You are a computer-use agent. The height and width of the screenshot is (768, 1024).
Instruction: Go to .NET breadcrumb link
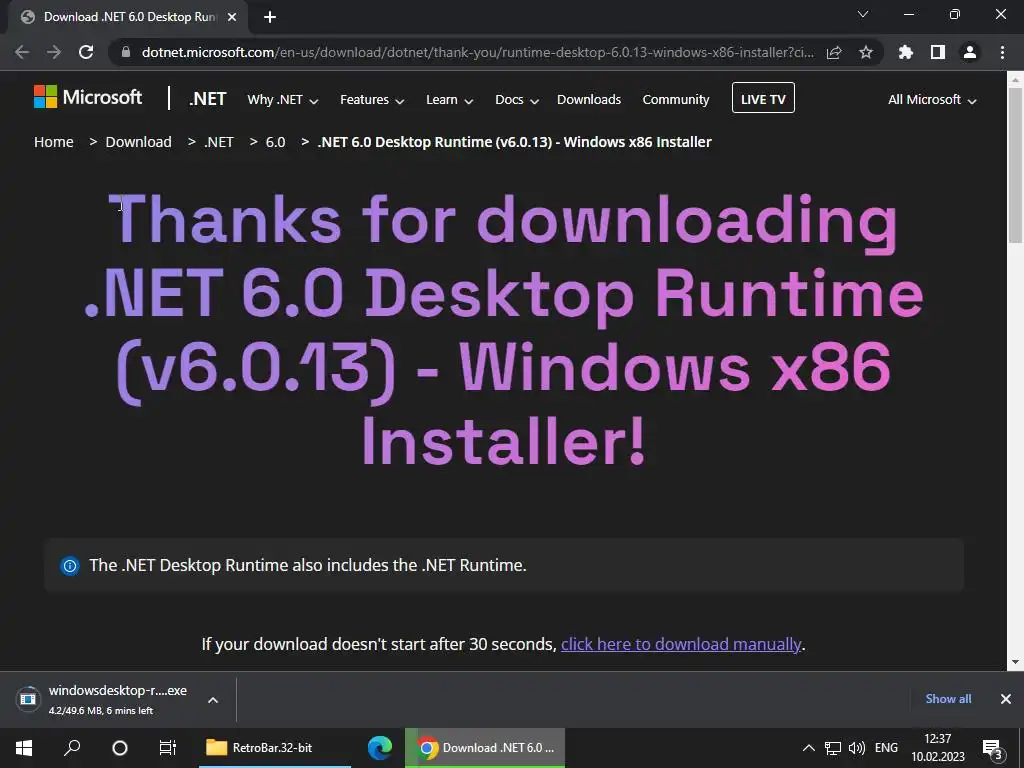point(219,142)
